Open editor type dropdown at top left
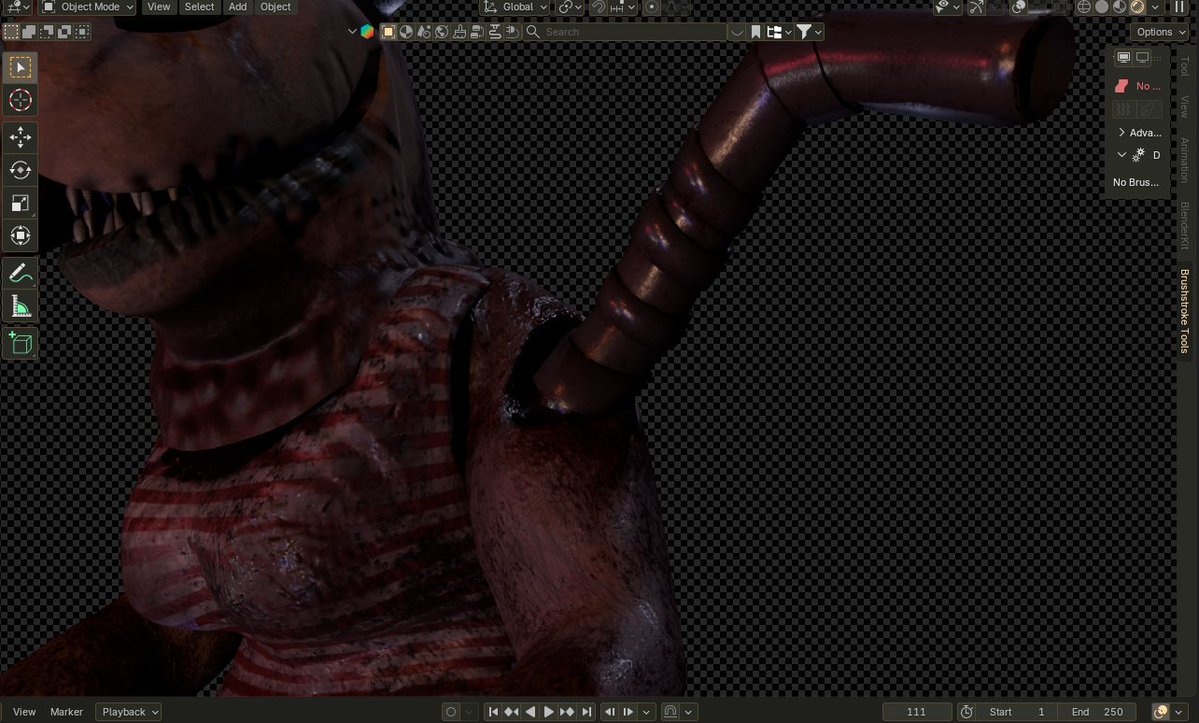Screen dimensions: 1199x723 point(16,7)
